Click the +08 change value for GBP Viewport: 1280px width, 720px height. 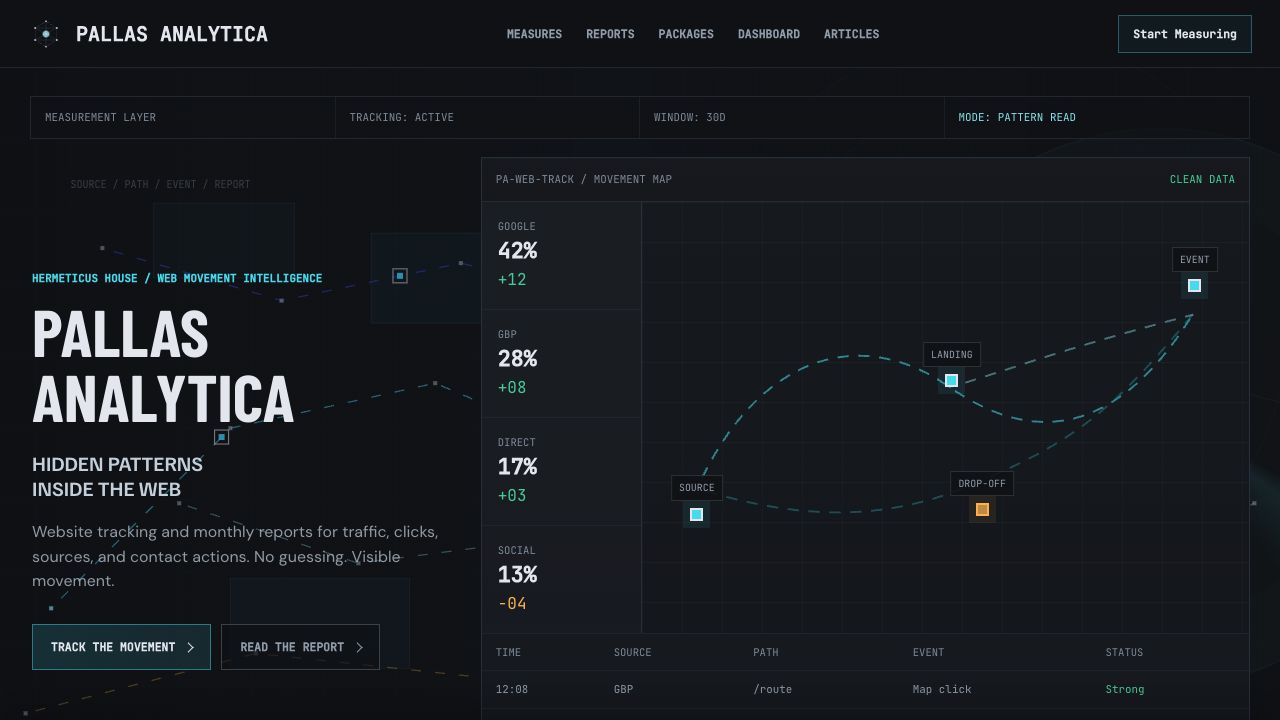512,388
